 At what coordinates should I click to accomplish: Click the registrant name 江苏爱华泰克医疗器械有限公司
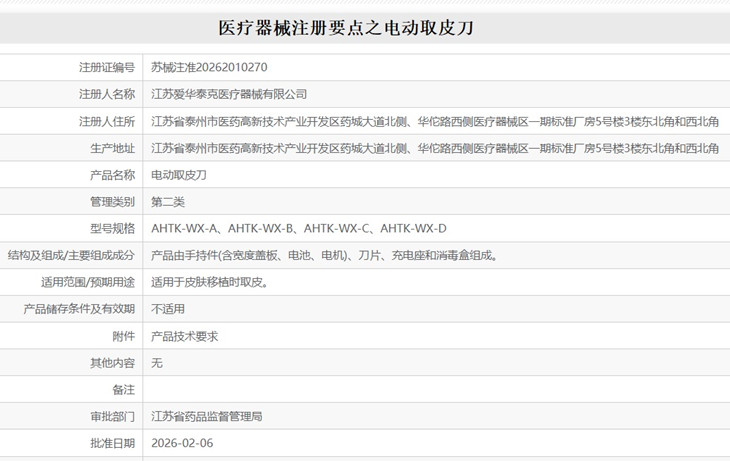[x=229, y=94]
